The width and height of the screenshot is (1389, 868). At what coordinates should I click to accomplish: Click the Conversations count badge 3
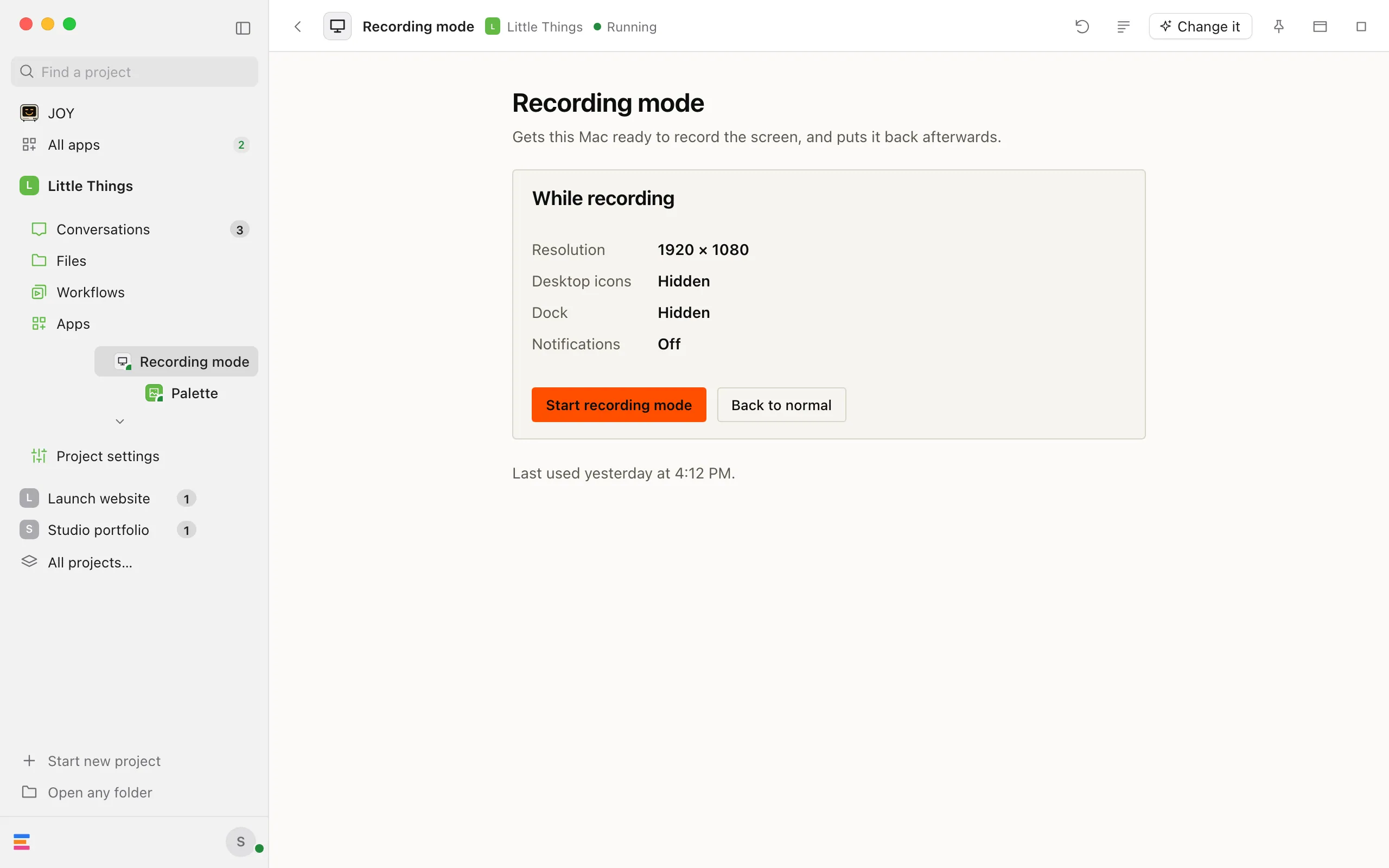coord(240,229)
